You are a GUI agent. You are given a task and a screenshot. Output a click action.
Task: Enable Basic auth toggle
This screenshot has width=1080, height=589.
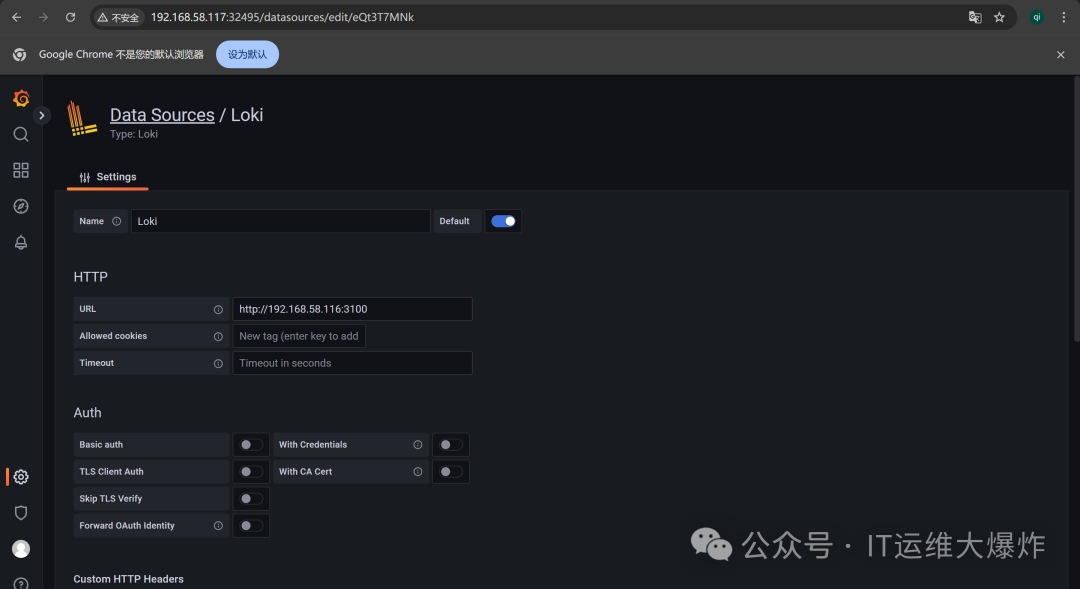click(x=251, y=445)
